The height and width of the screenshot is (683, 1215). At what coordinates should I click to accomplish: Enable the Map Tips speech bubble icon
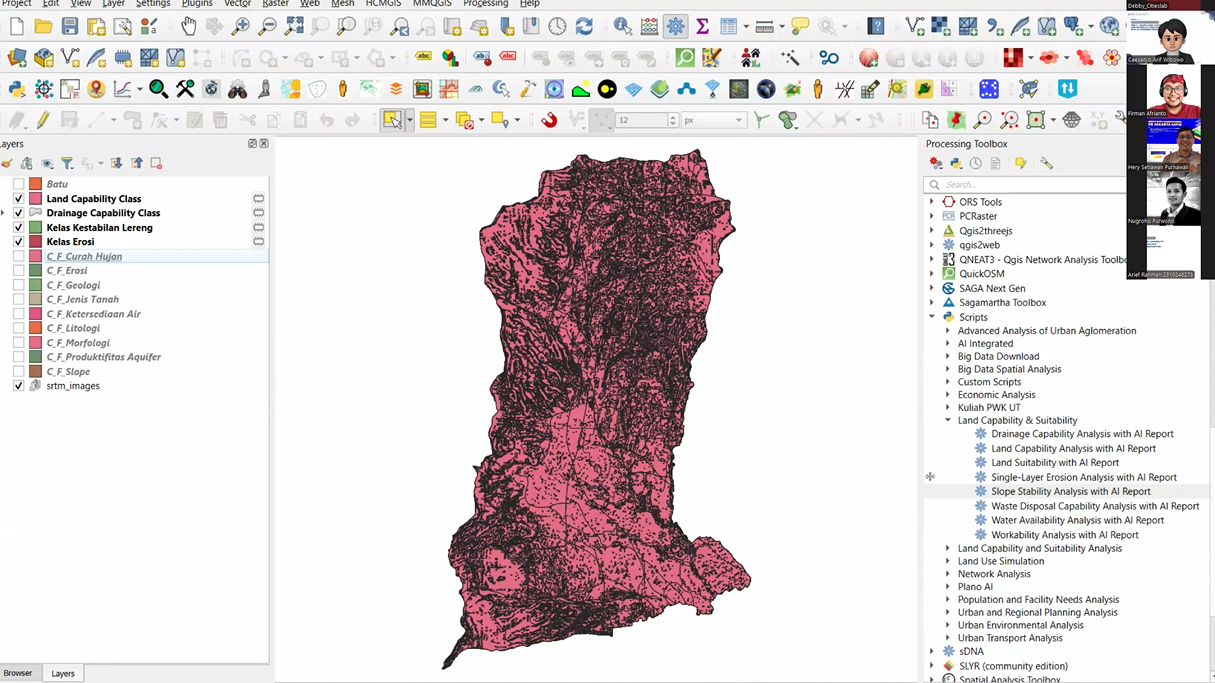801,27
